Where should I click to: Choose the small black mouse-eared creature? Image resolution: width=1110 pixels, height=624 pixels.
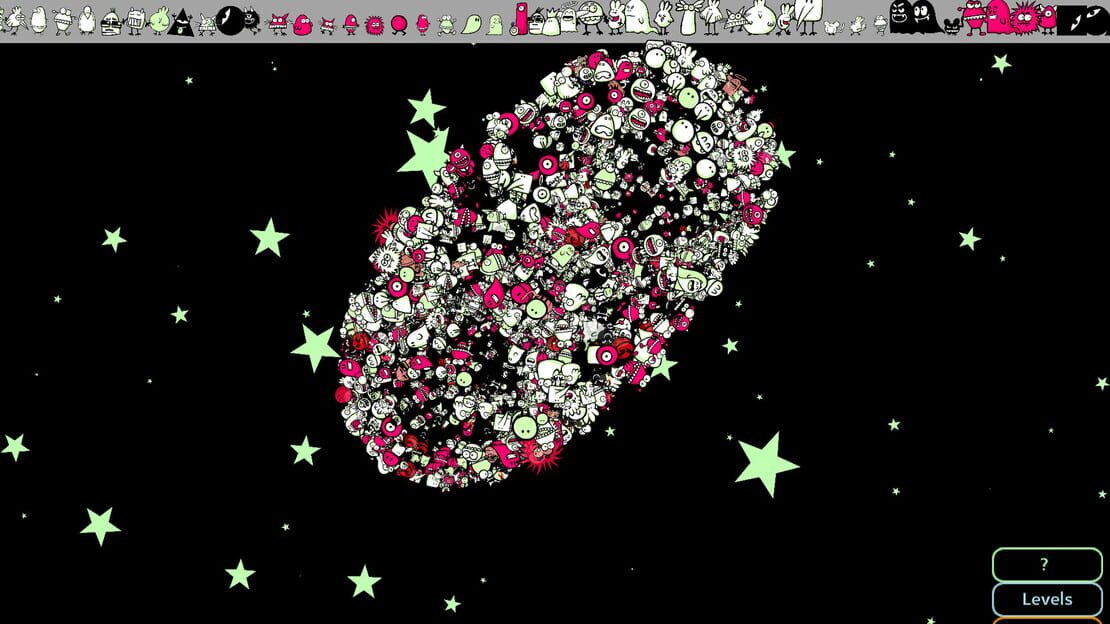point(952,26)
